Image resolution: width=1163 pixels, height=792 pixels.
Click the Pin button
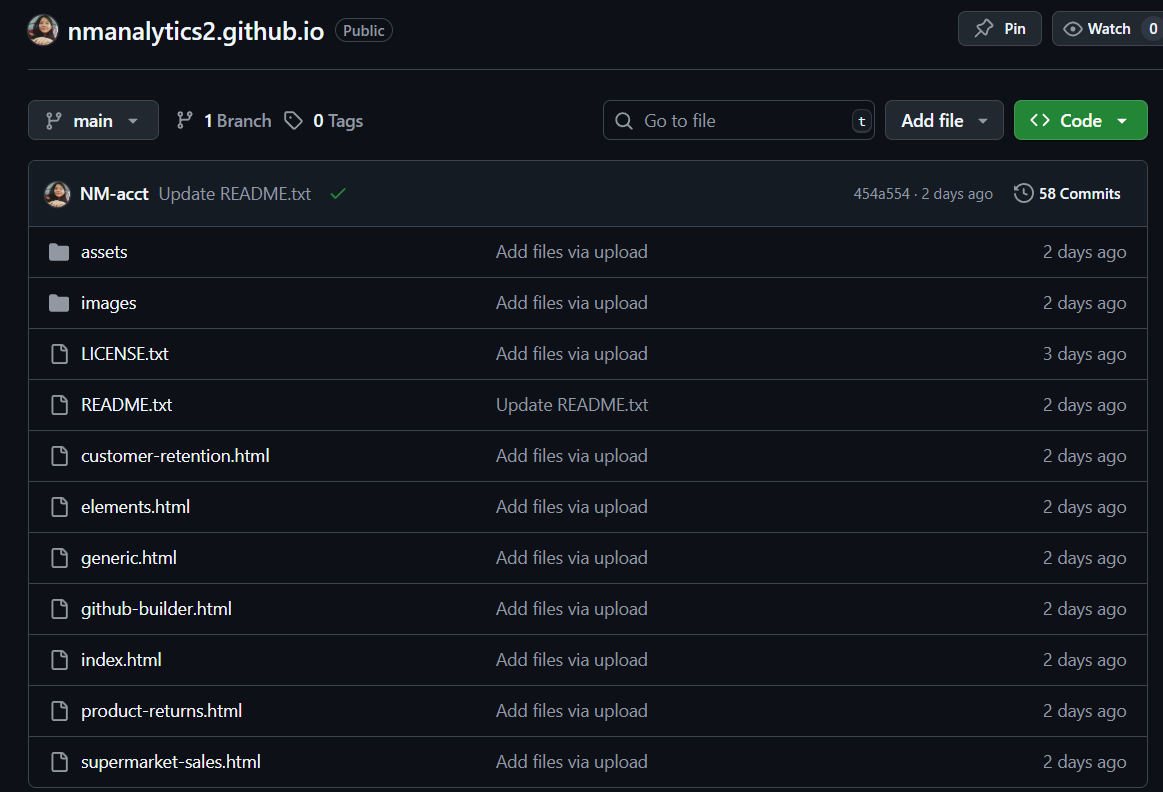coord(999,29)
